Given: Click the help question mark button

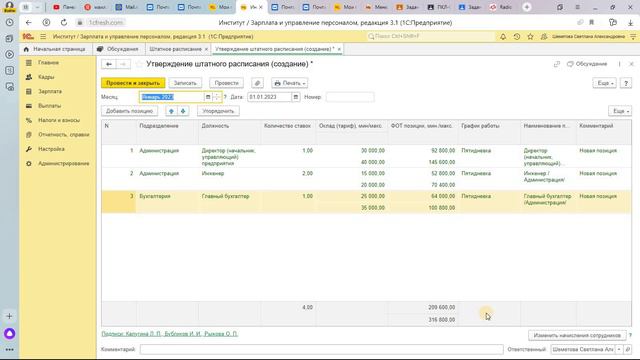Looking at the screenshot, I should (626, 83).
